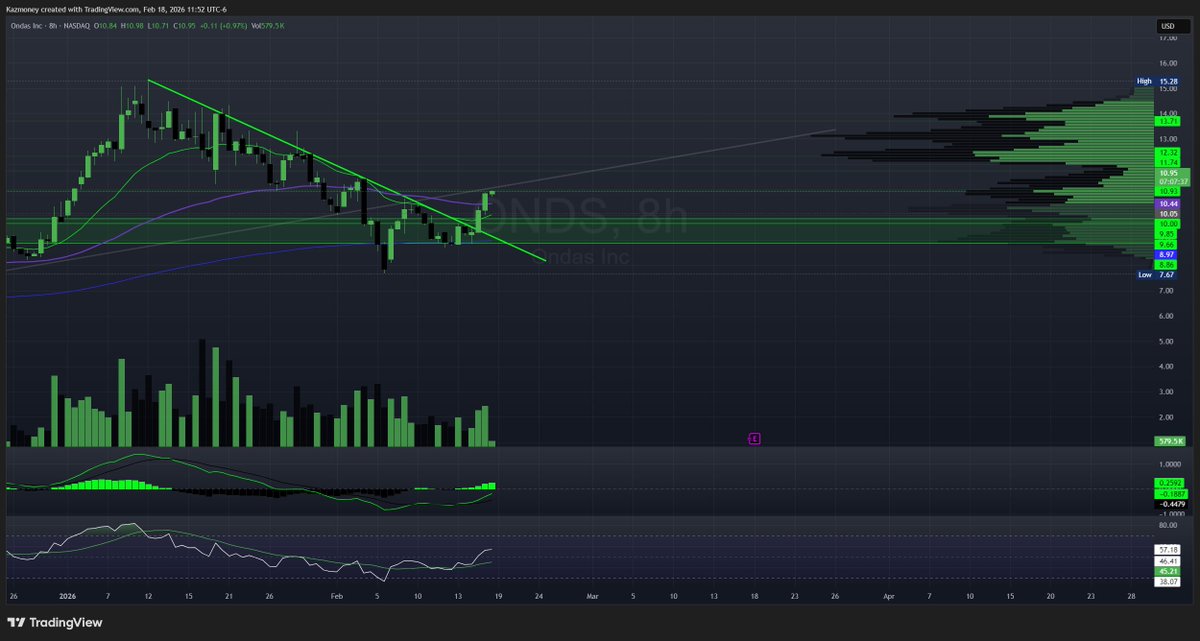Click the Low 7.67 price label
The width and height of the screenshot is (1200, 641).
(1157, 274)
